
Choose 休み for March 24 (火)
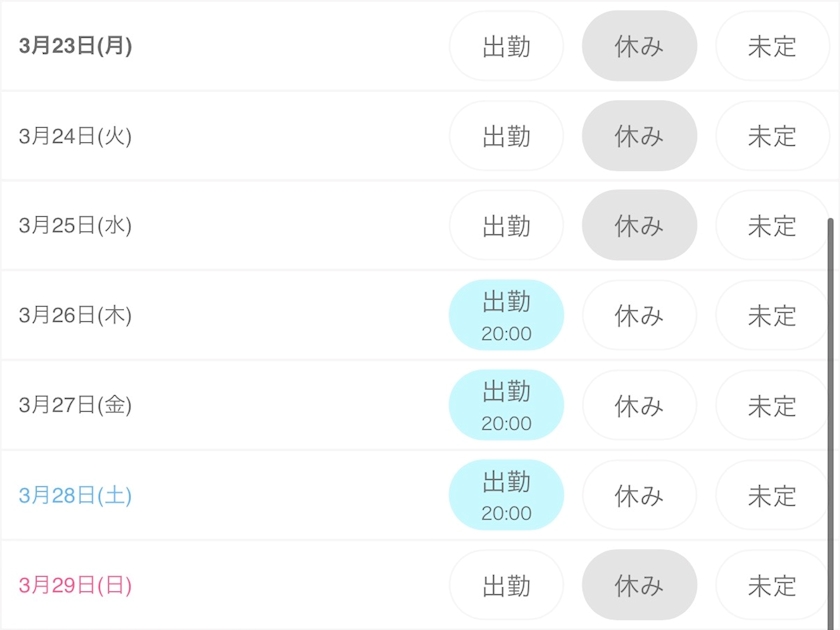click(639, 136)
